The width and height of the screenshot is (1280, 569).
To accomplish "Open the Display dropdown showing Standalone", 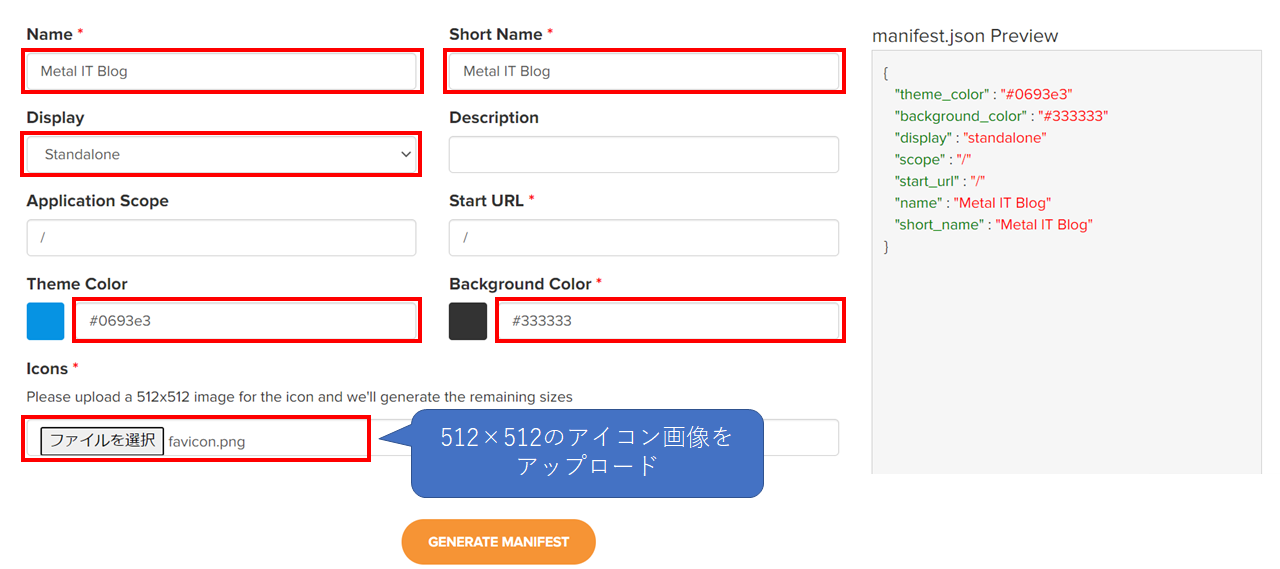I will pyautogui.click(x=221, y=154).
